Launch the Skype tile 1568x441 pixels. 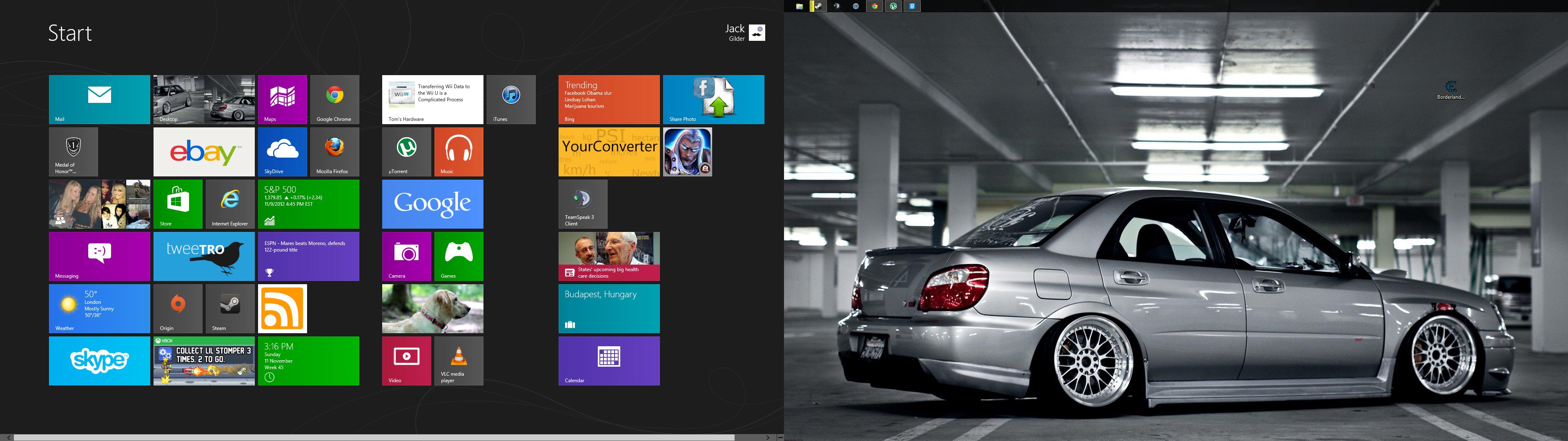(x=99, y=361)
